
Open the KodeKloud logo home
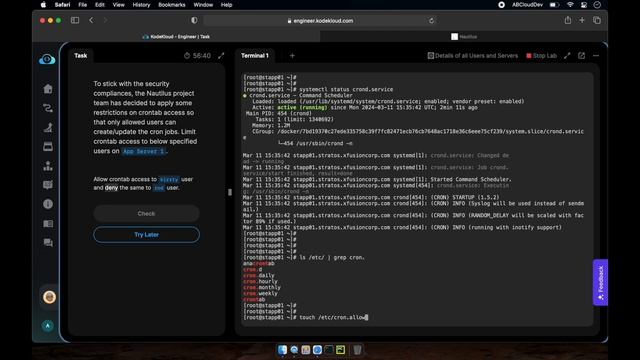47,59
